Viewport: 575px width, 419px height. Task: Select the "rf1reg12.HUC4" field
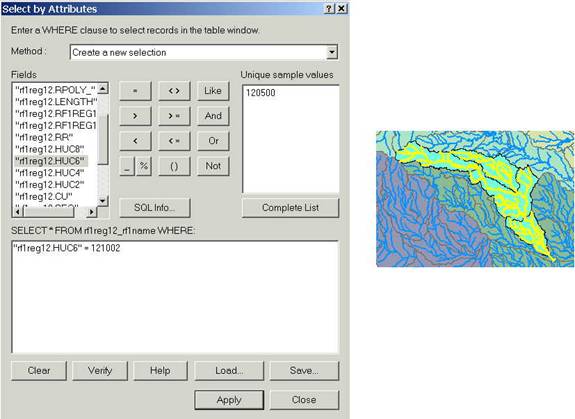50,173
